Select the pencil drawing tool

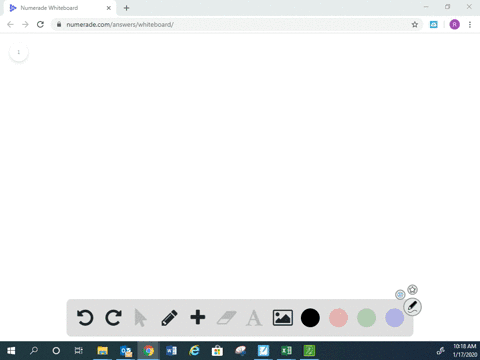click(169, 318)
